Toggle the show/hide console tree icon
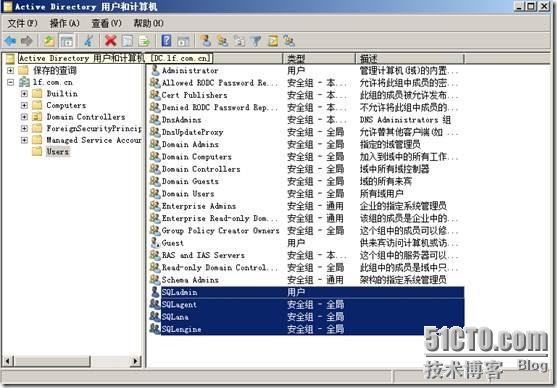Viewport: 557px width, 388px height. (x=66, y=41)
